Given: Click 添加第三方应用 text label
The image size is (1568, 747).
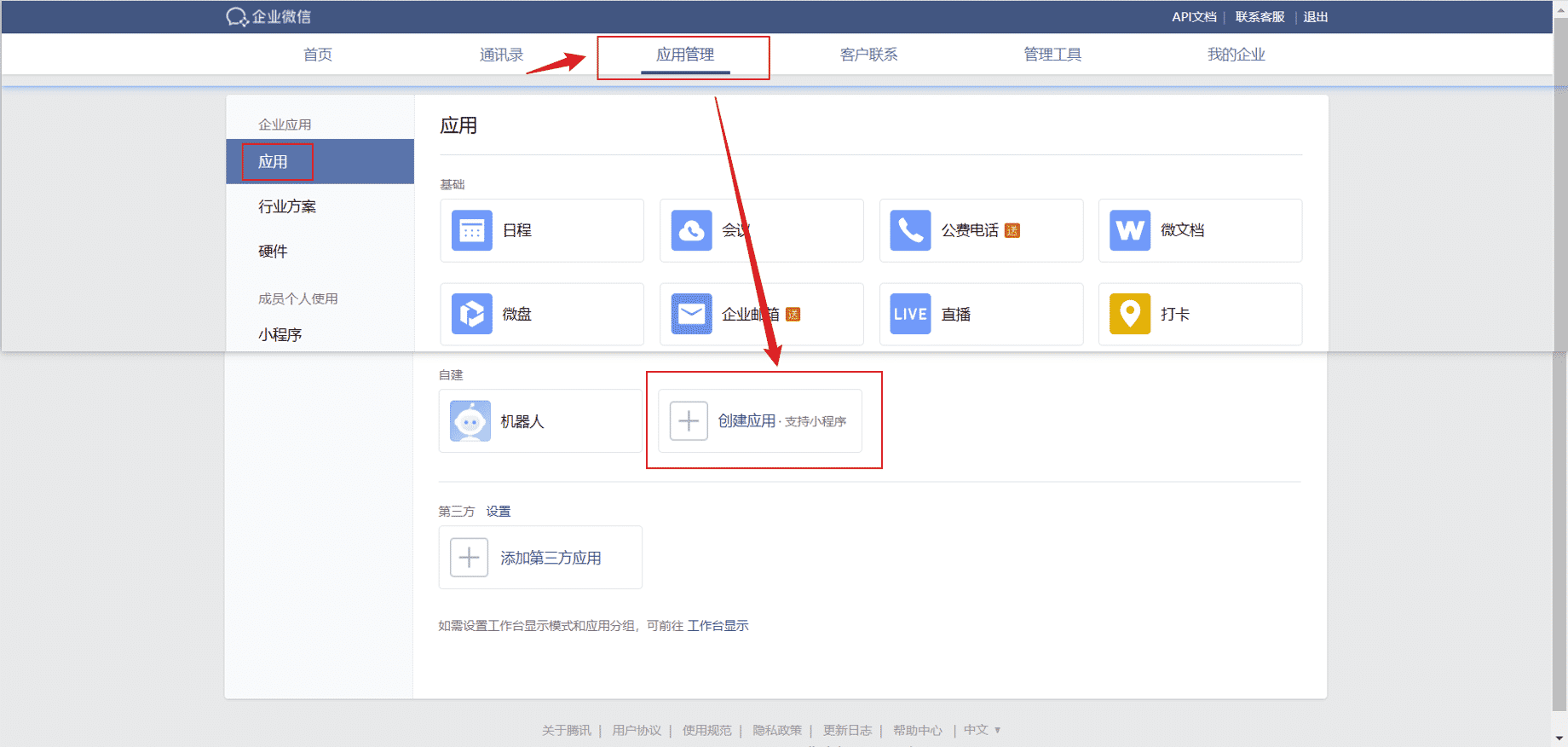Looking at the screenshot, I should [x=551, y=558].
